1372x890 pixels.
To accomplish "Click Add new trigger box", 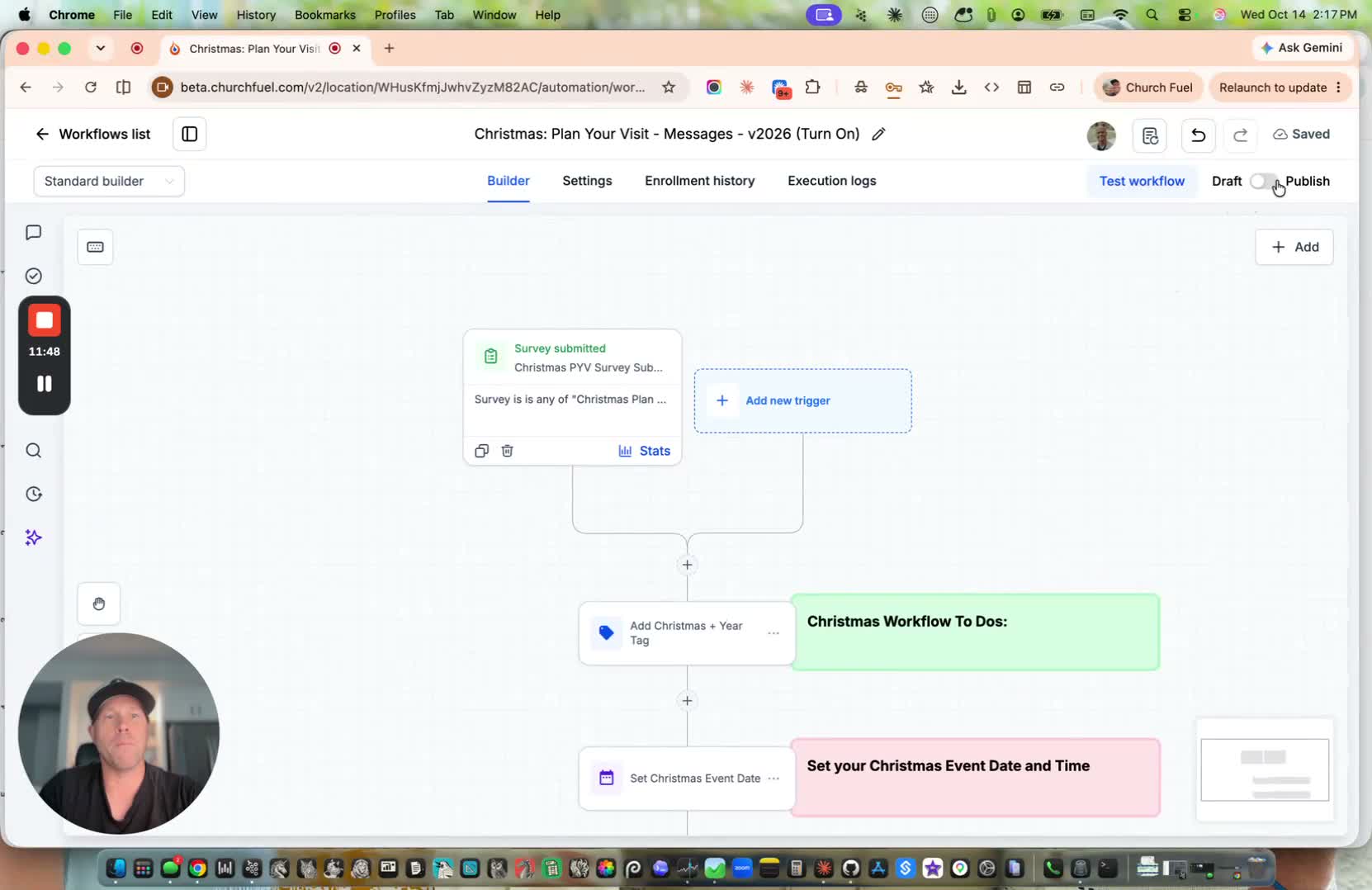I will point(802,400).
